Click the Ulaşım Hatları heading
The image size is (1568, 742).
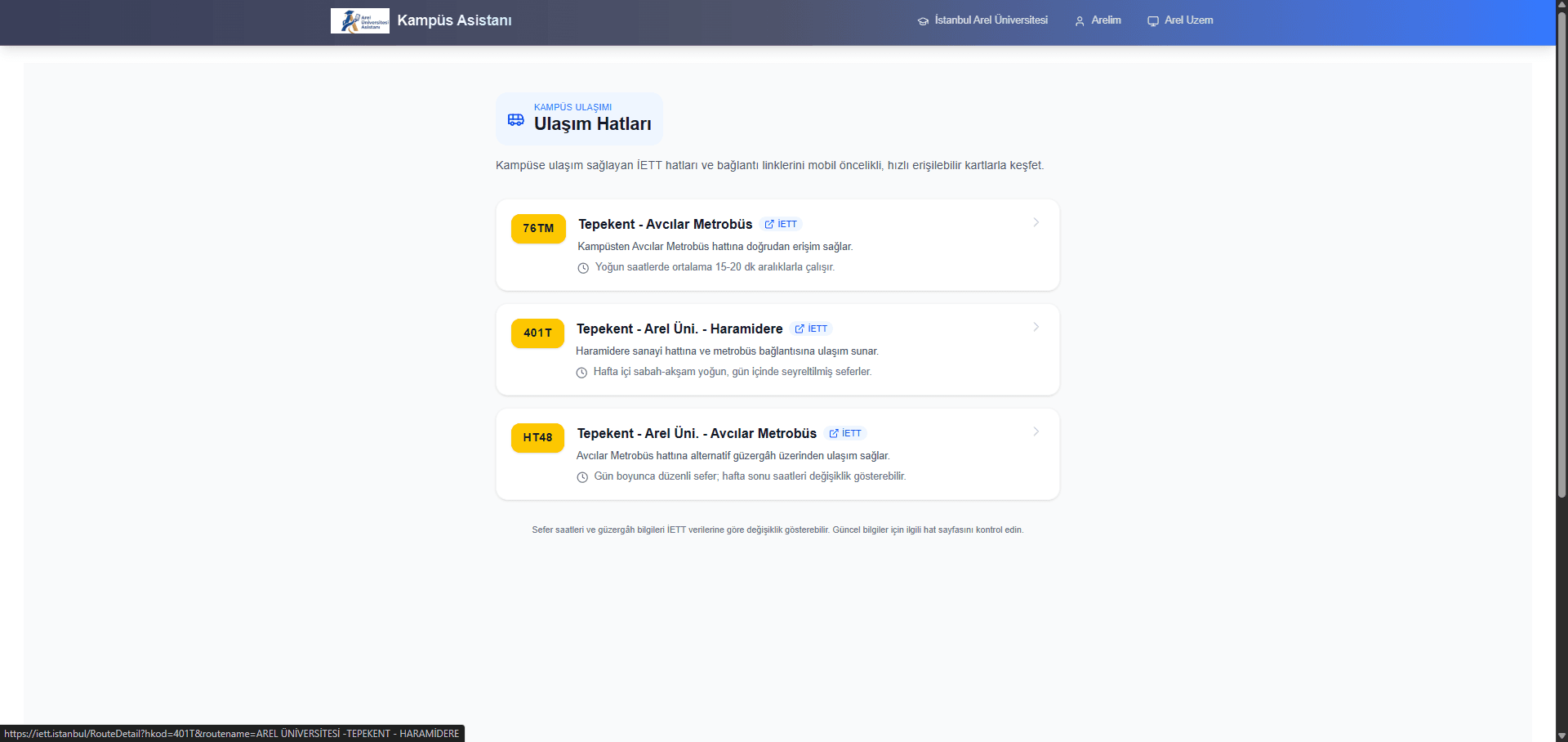tap(593, 124)
